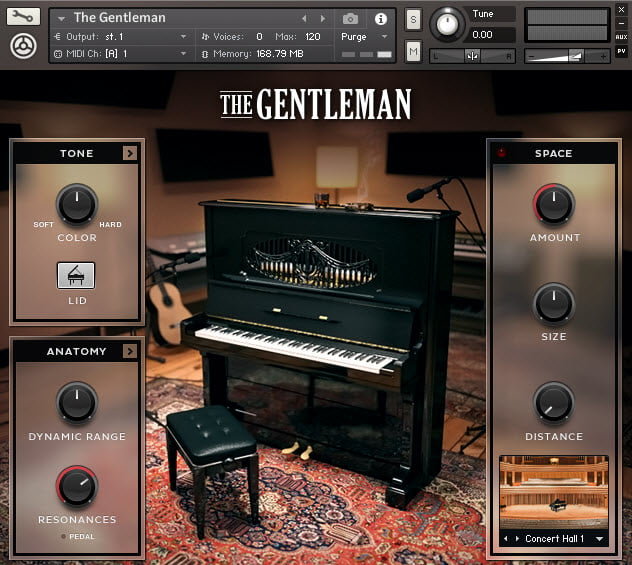Select the next instrument arrow

pyautogui.click(x=322, y=18)
